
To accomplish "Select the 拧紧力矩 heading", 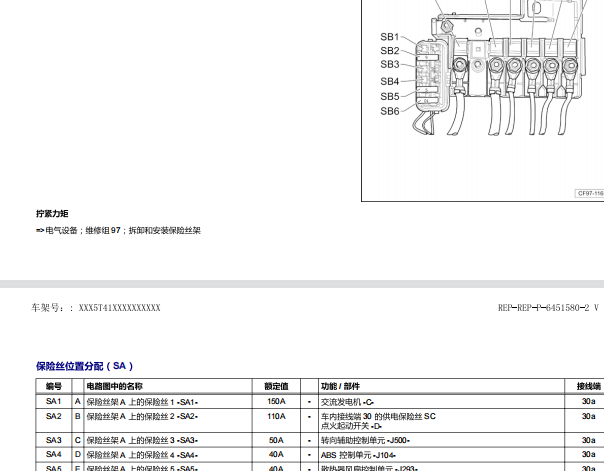I will [x=52, y=214].
